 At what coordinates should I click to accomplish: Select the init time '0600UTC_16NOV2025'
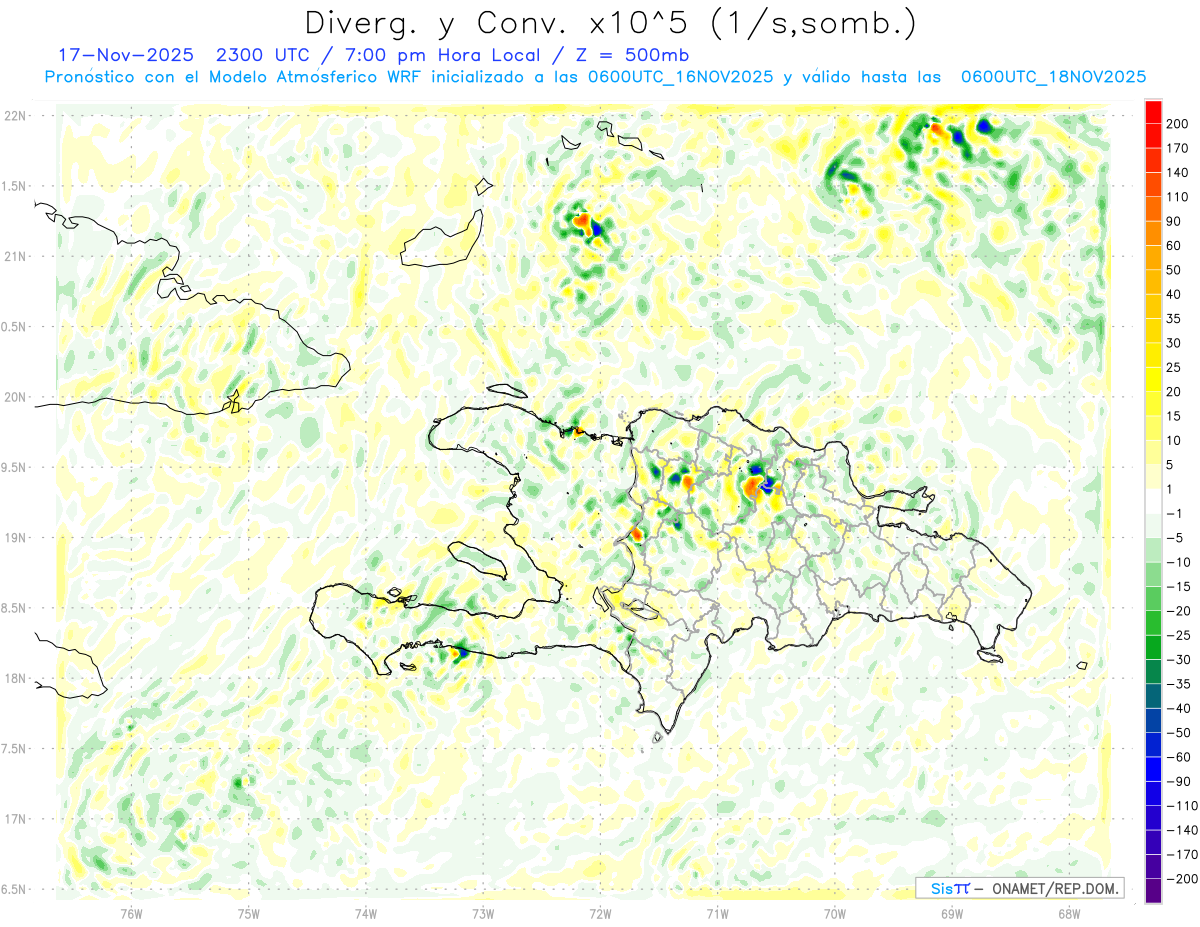pos(680,77)
